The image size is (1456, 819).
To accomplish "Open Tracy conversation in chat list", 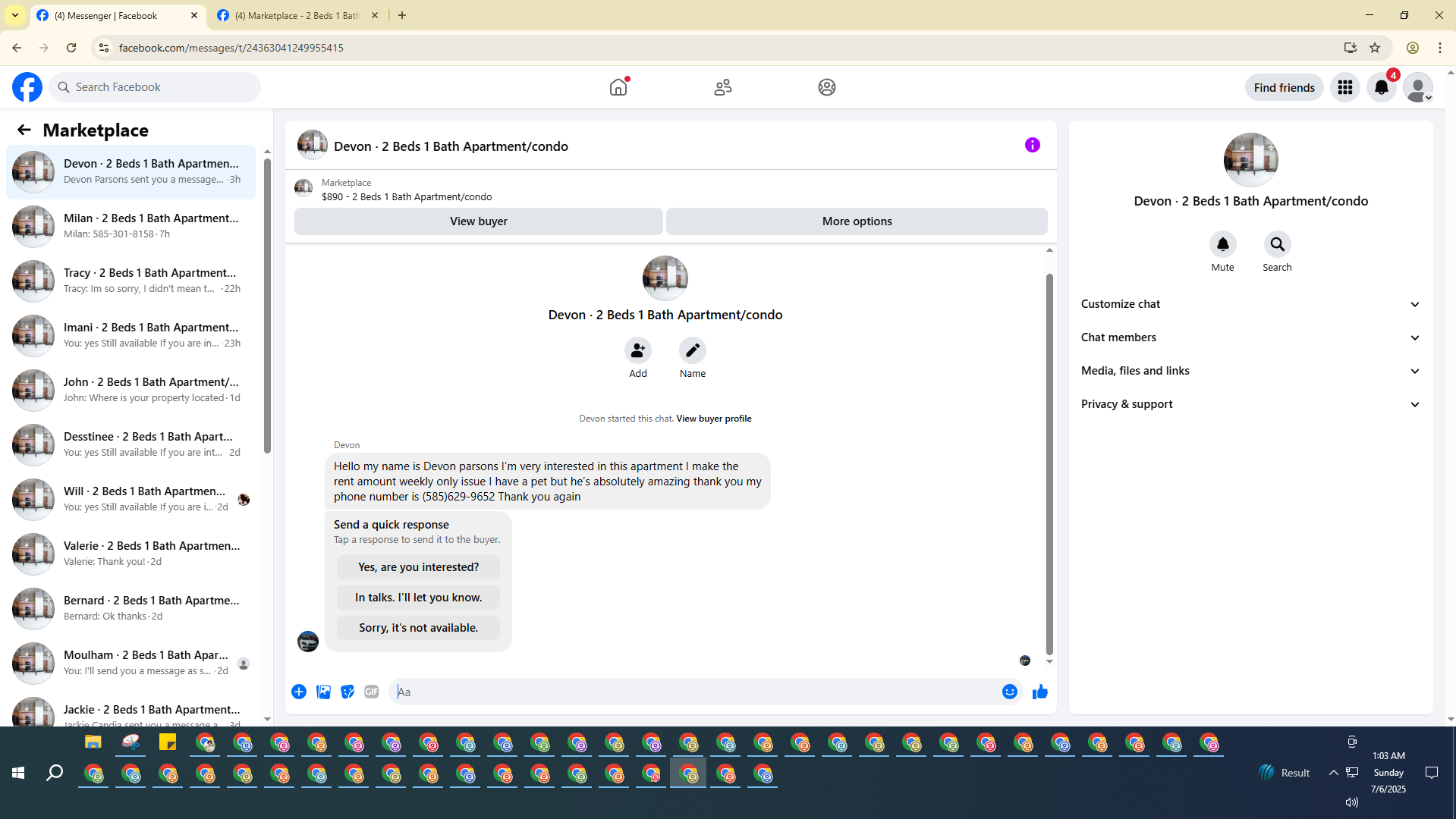I will click(x=131, y=281).
